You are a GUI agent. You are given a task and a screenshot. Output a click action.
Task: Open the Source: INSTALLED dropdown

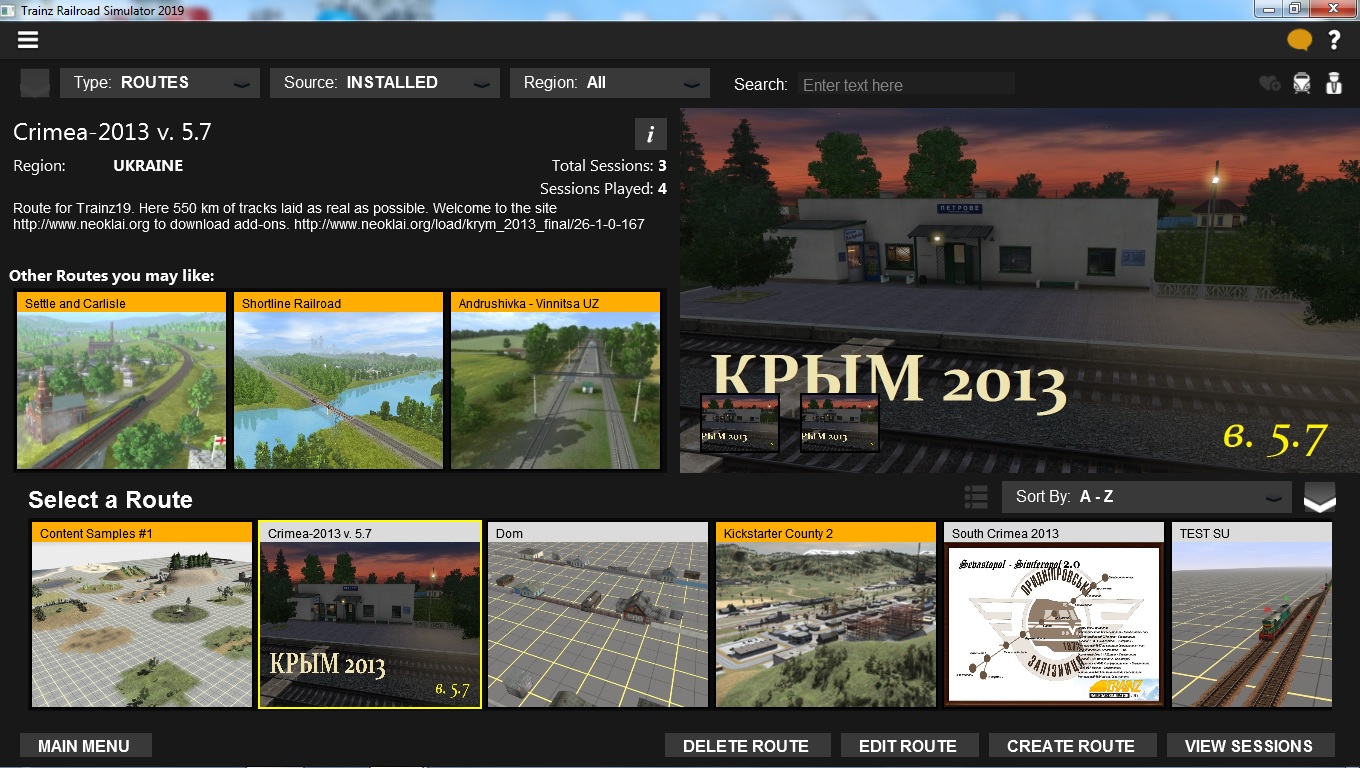coord(385,83)
